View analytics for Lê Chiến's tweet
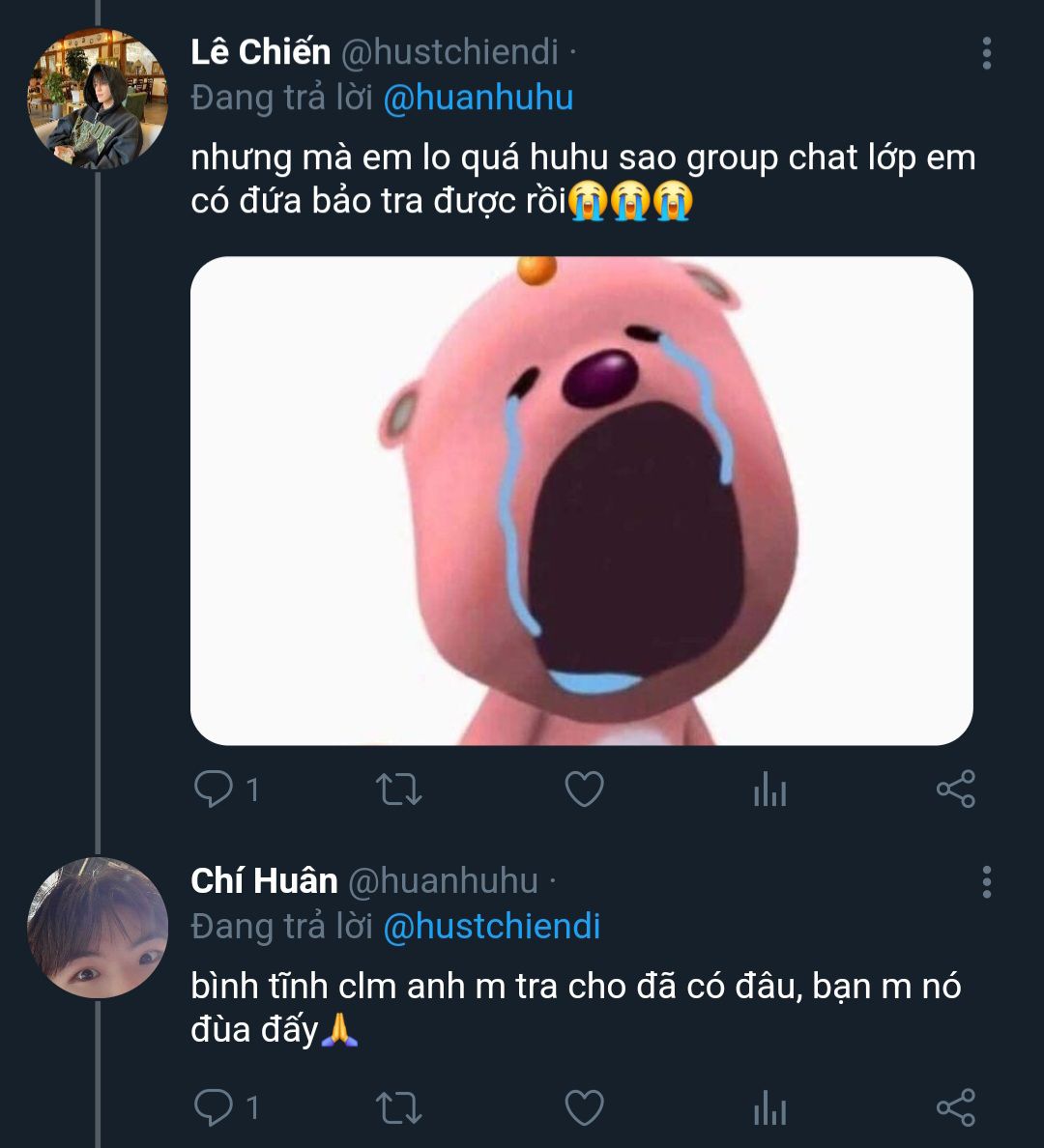1044x1148 pixels. pyautogui.click(x=769, y=791)
